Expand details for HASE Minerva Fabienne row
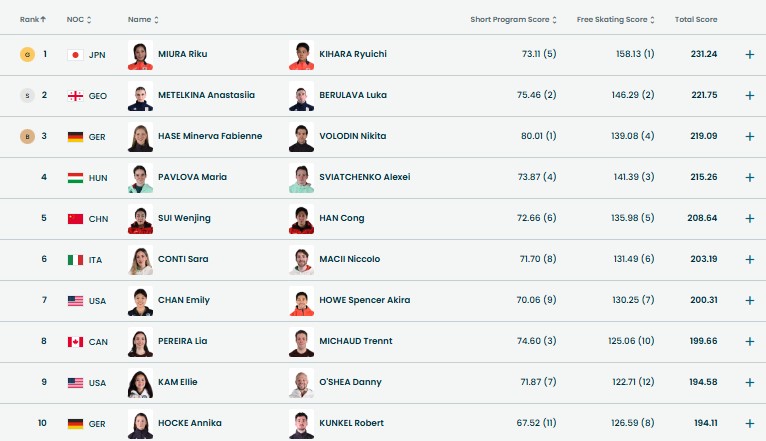The image size is (766, 441). 749,136
